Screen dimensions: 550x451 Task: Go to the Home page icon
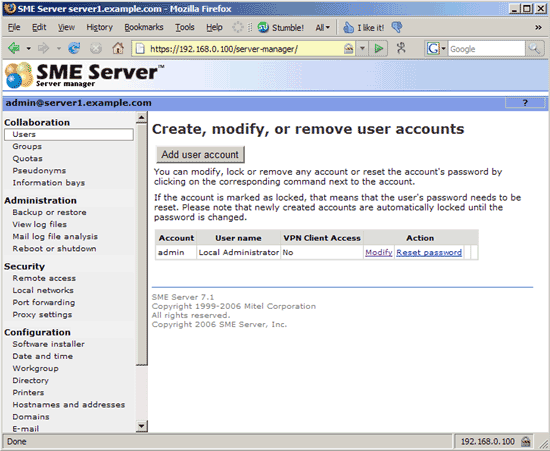118,48
